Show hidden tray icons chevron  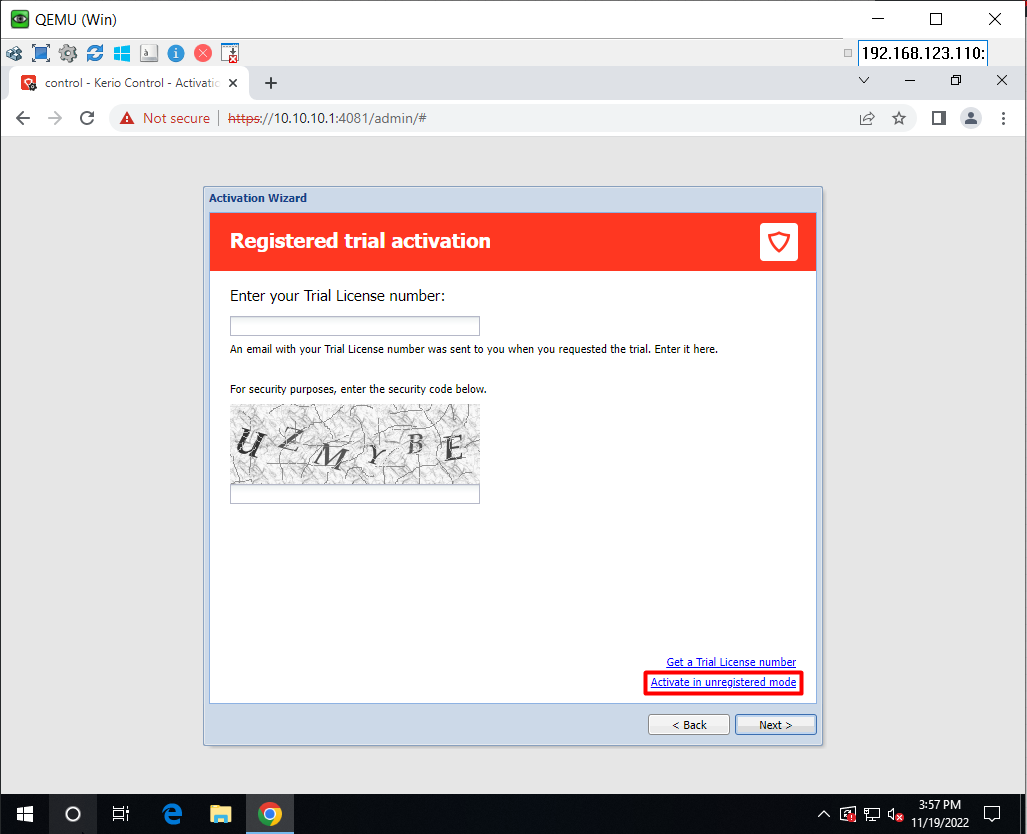tap(823, 814)
